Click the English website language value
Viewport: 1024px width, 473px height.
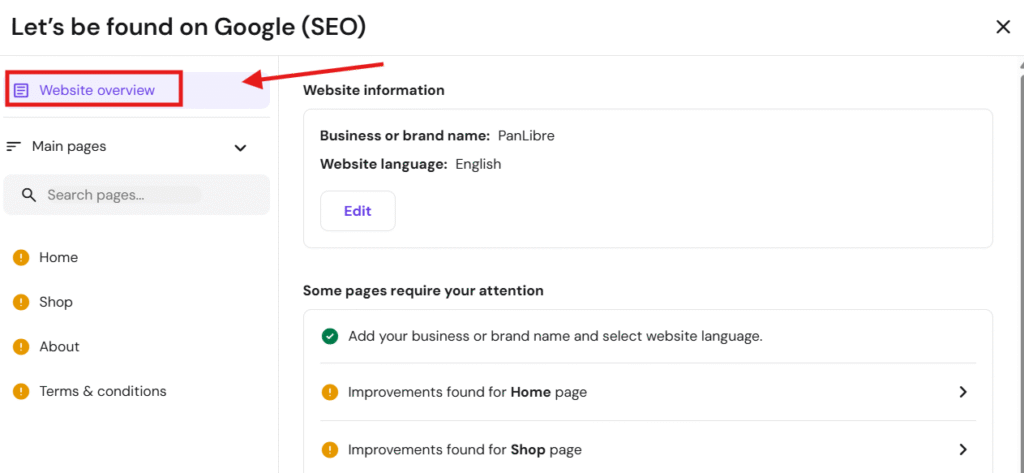[x=478, y=164]
